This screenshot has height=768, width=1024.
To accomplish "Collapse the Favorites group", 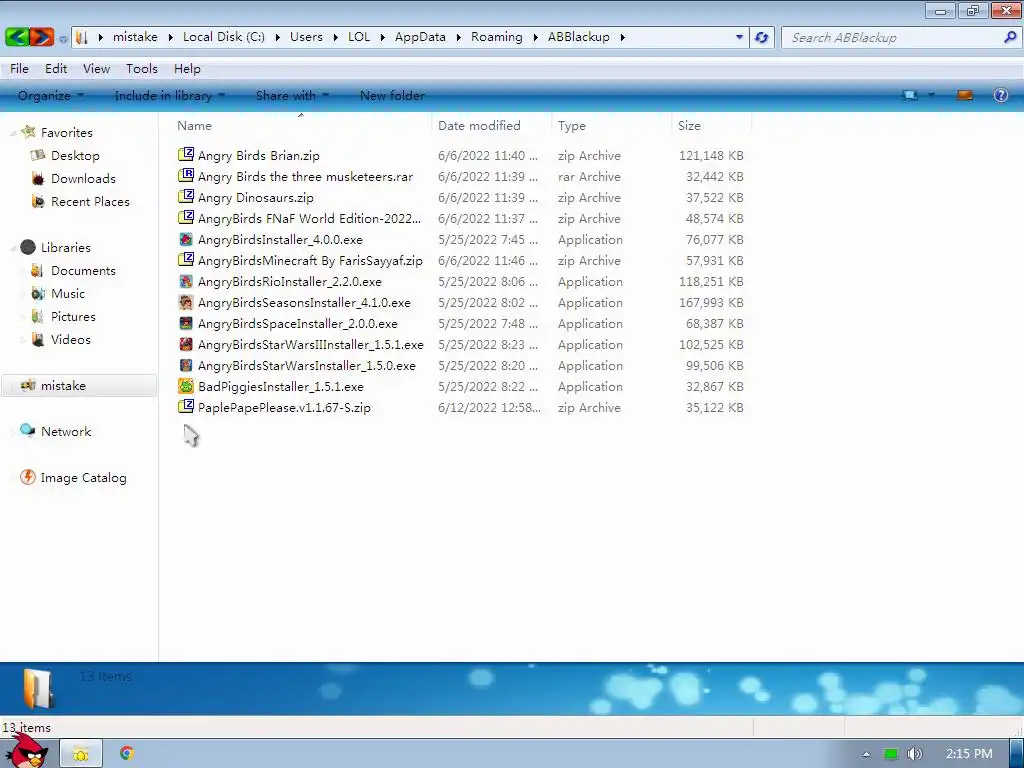I will 13,133.
